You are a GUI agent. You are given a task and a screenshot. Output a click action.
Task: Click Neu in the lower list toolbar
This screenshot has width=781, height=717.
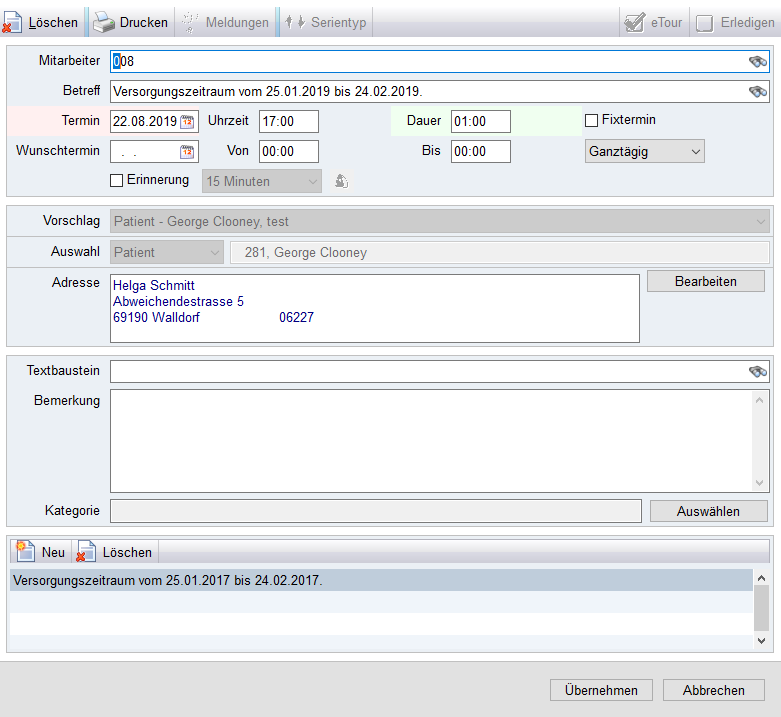coord(41,552)
